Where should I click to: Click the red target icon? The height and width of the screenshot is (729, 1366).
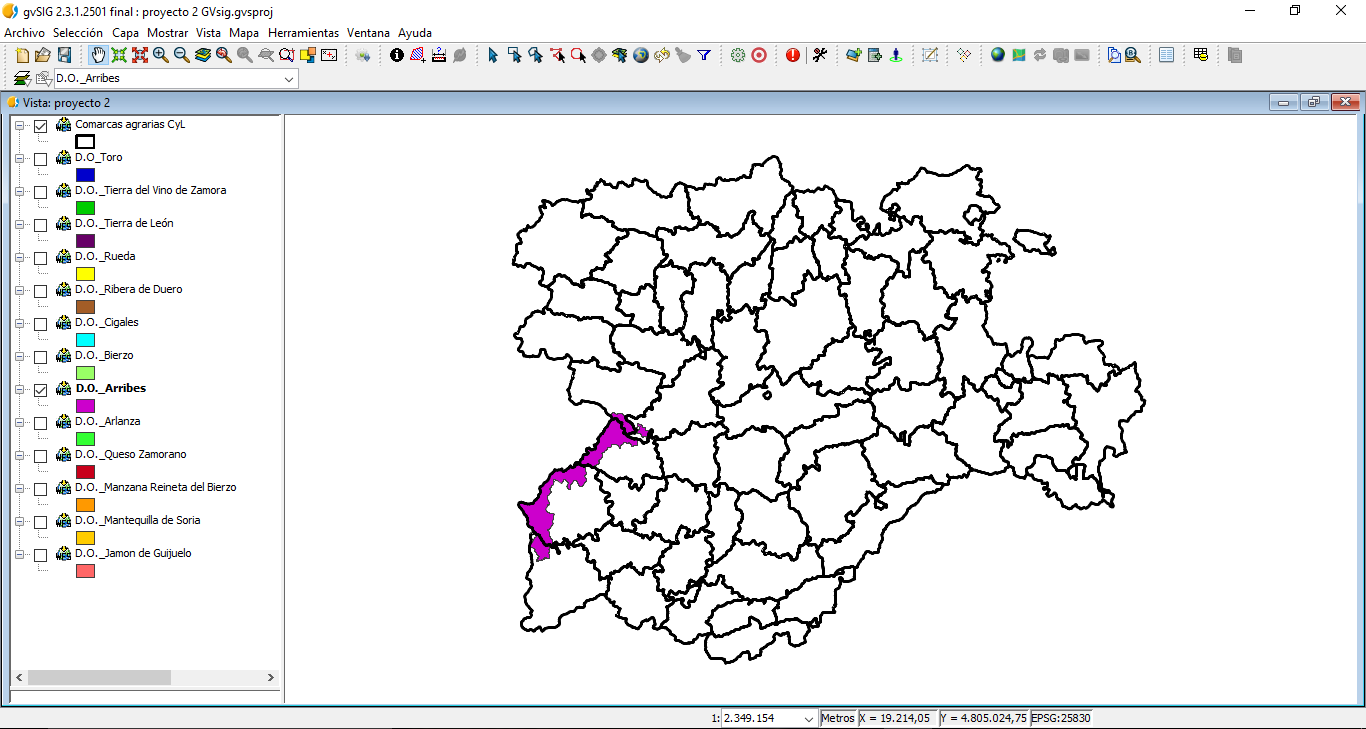point(759,55)
